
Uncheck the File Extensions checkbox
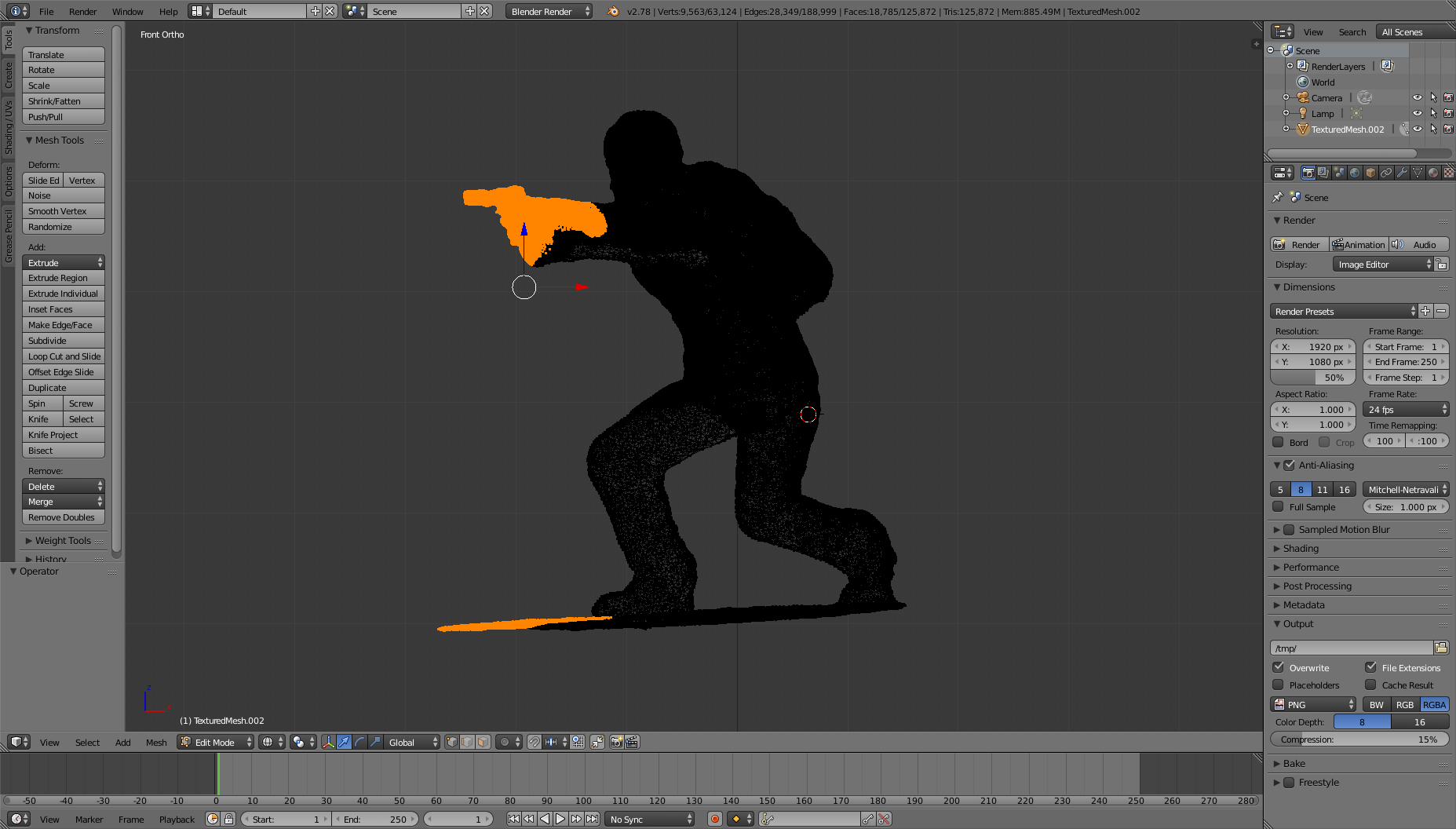click(x=1370, y=667)
